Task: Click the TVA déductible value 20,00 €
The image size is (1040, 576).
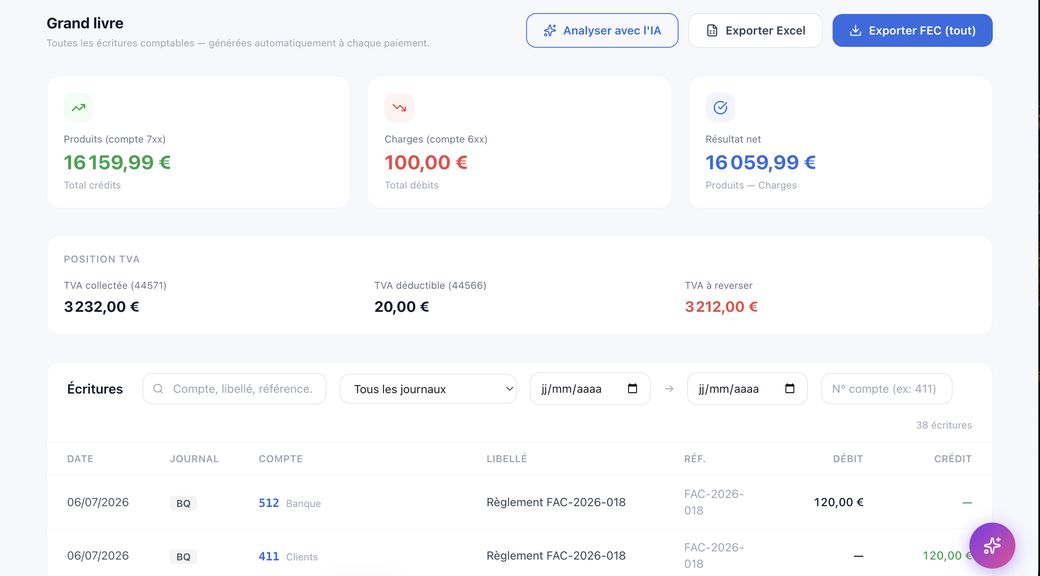Action: 401,307
